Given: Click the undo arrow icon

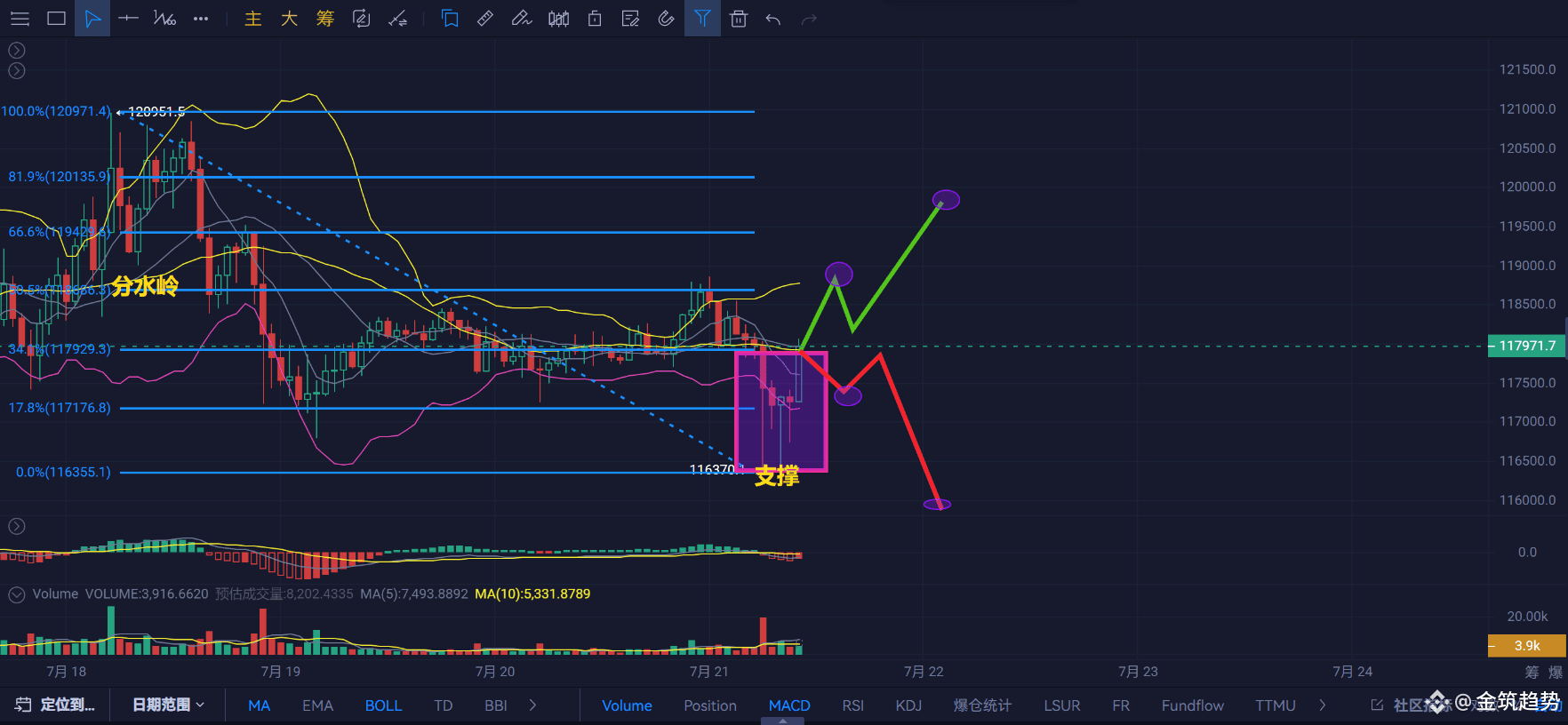Looking at the screenshot, I should [x=773, y=20].
